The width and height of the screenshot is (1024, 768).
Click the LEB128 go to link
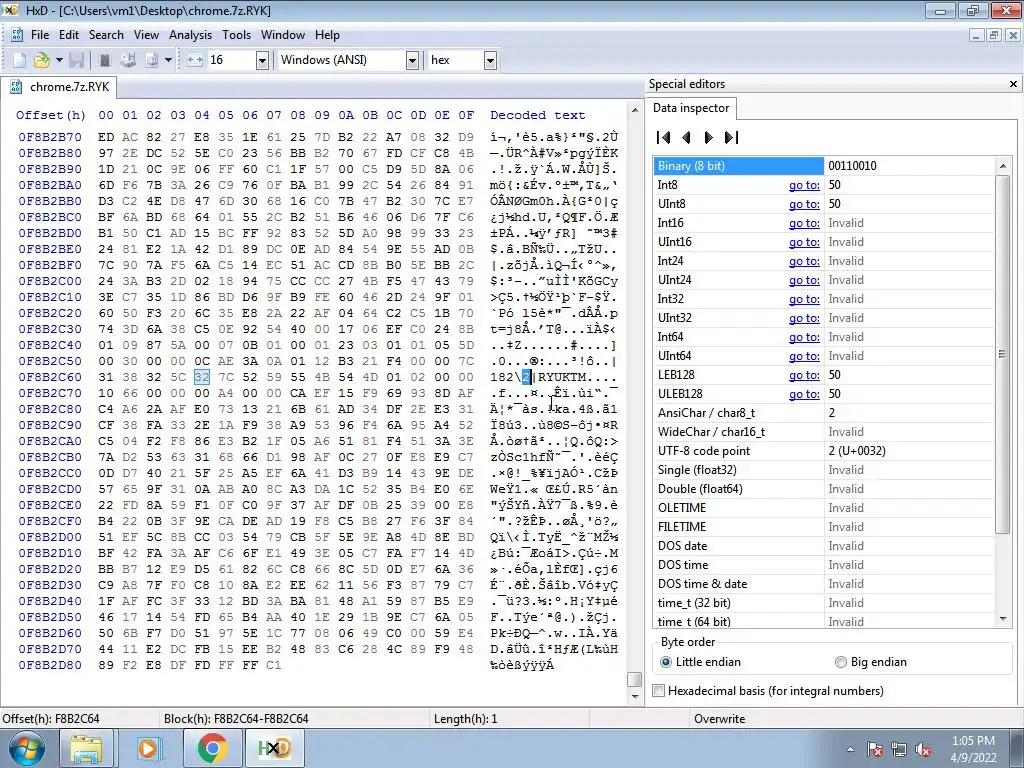click(x=804, y=376)
